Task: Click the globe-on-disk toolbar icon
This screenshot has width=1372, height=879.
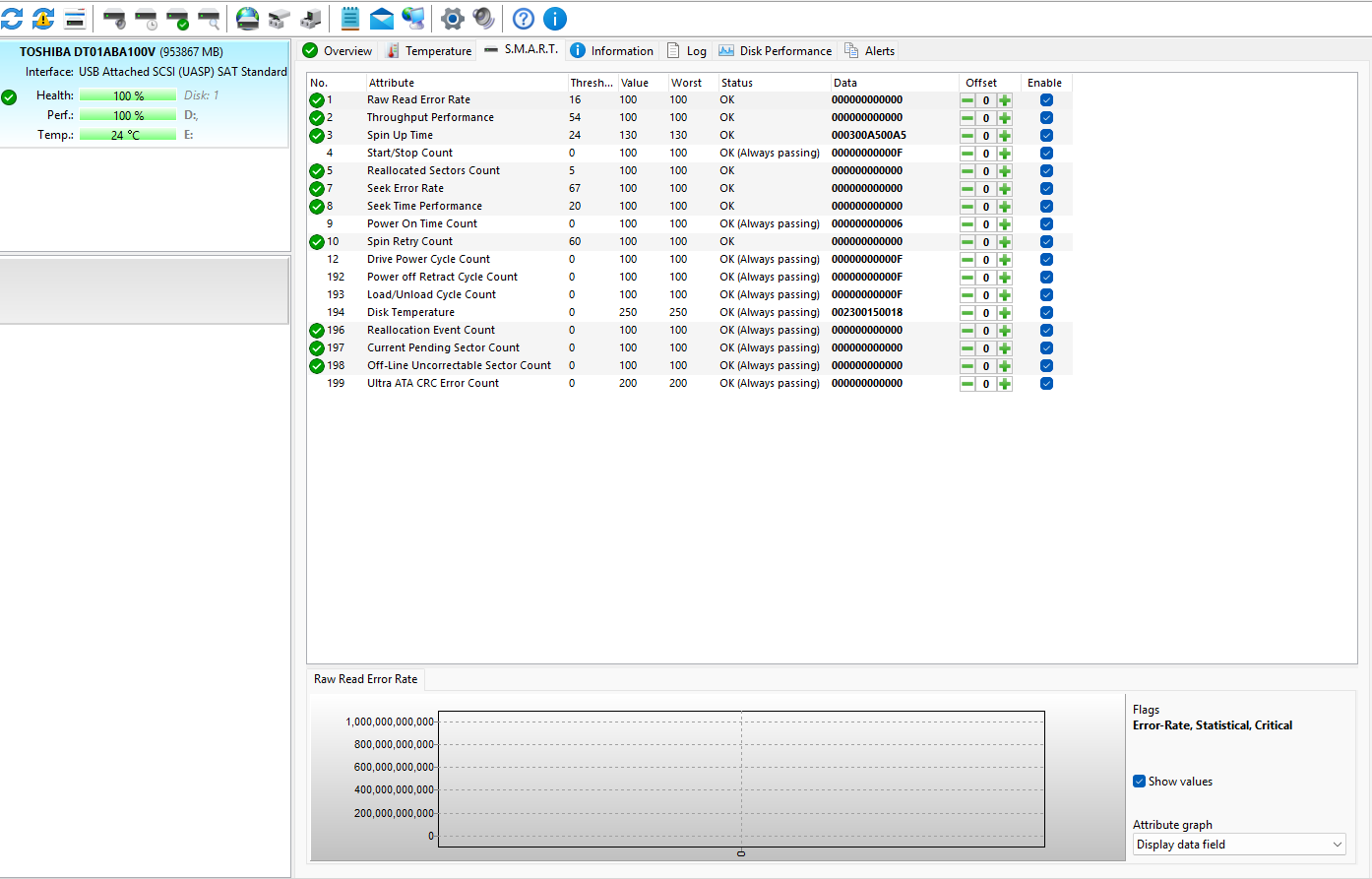Action: coord(248,19)
